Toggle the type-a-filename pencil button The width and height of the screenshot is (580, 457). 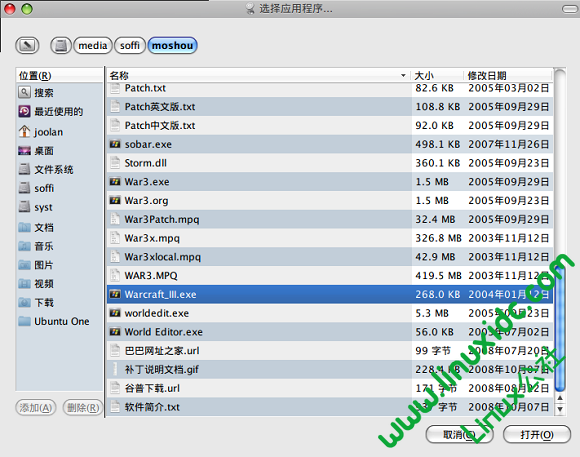(x=27, y=46)
